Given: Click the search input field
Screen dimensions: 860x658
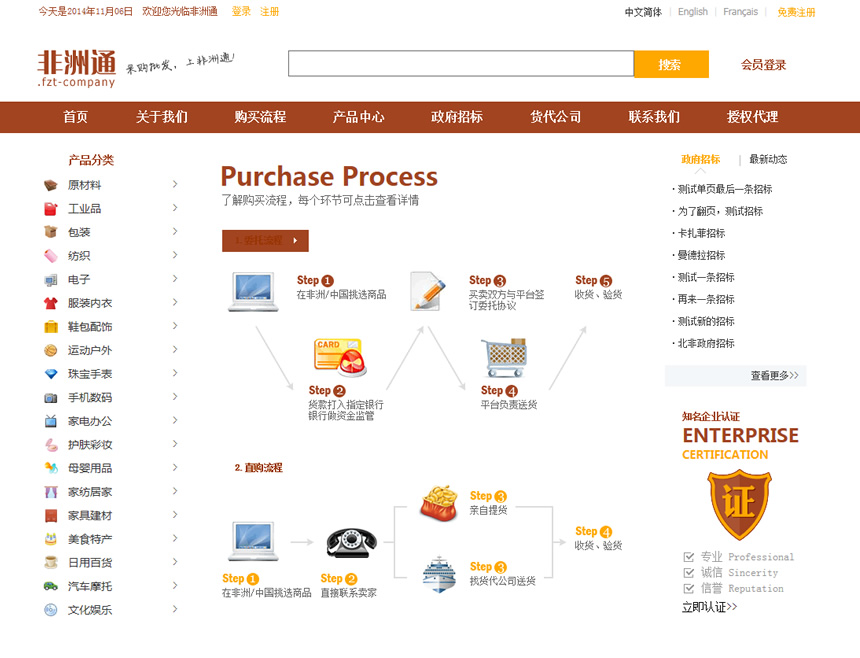Looking at the screenshot, I should (x=461, y=65).
